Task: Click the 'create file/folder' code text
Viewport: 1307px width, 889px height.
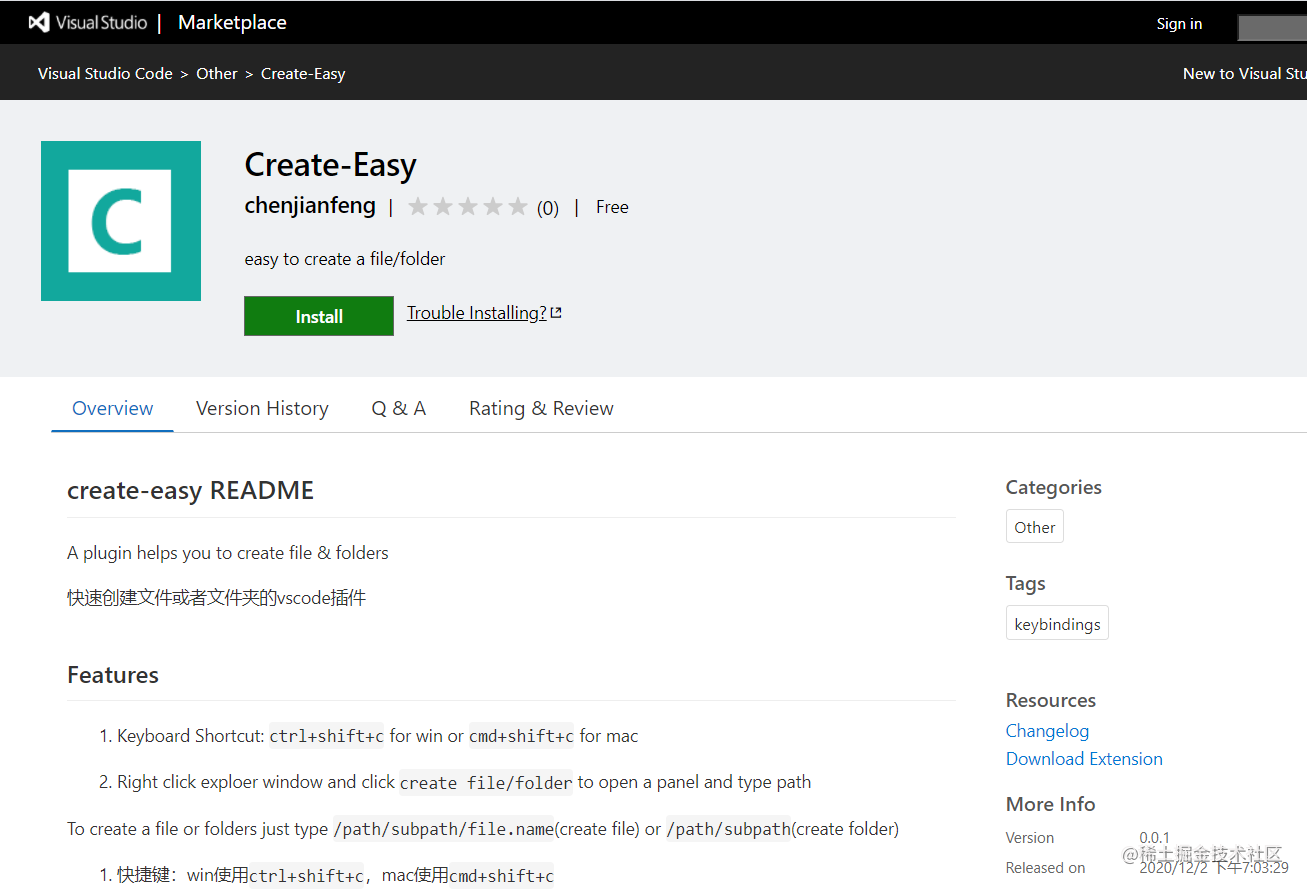Action: 486,783
